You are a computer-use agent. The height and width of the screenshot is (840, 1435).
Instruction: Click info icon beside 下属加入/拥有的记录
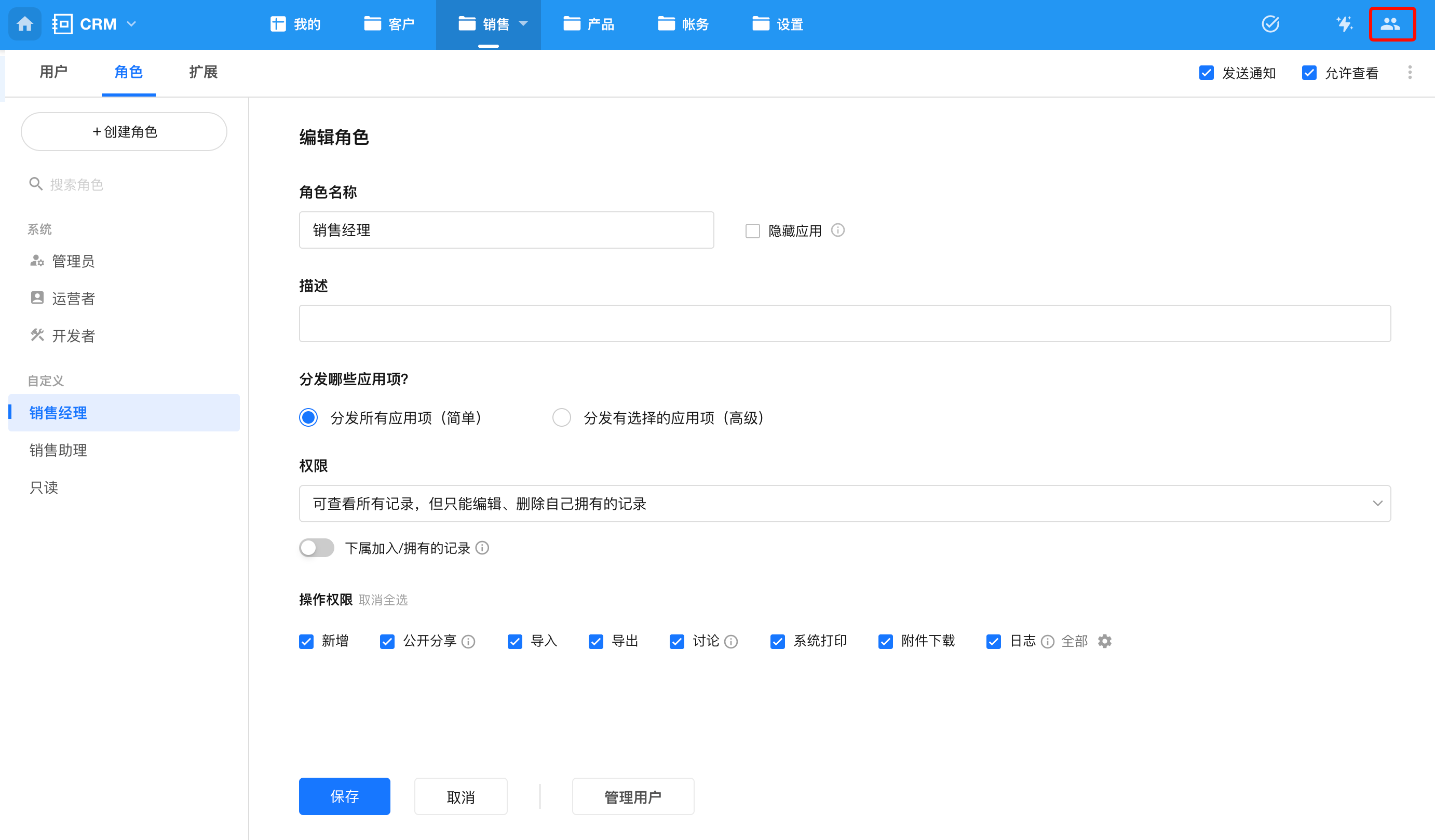click(482, 548)
